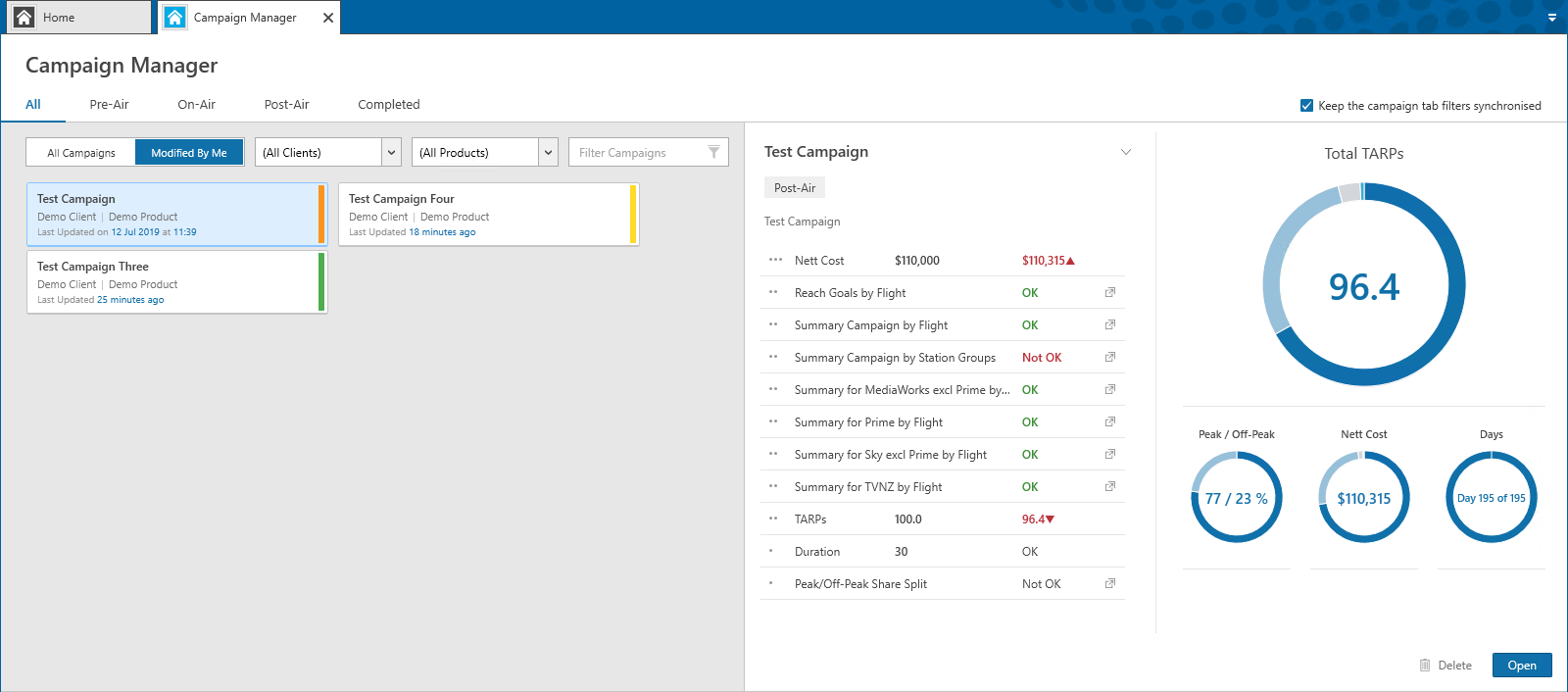This screenshot has height=692, width=1568.
Task: Click the dots icon beside Nett Cost
Action: click(775, 260)
